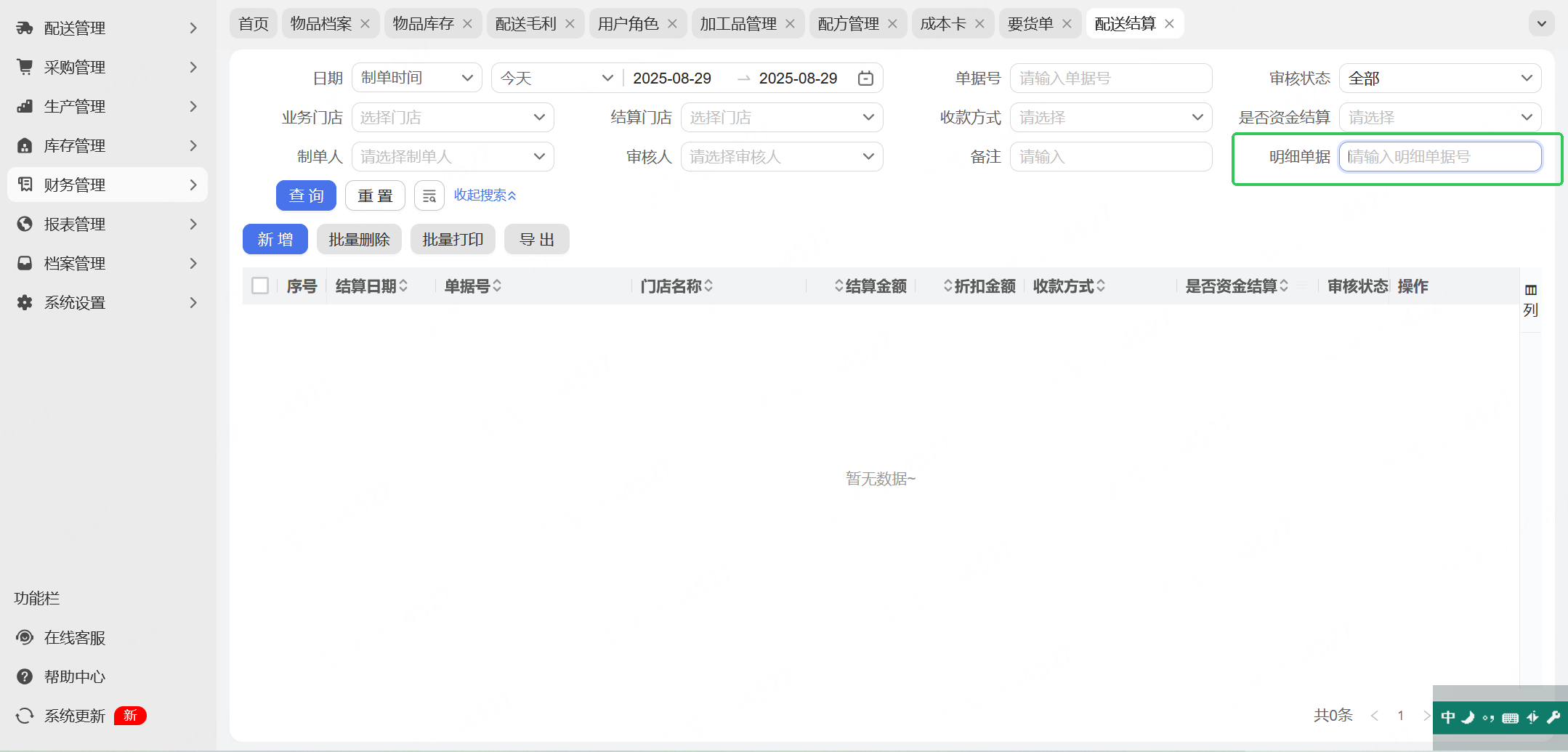Click the 报表管理 pie icon

(x=25, y=224)
